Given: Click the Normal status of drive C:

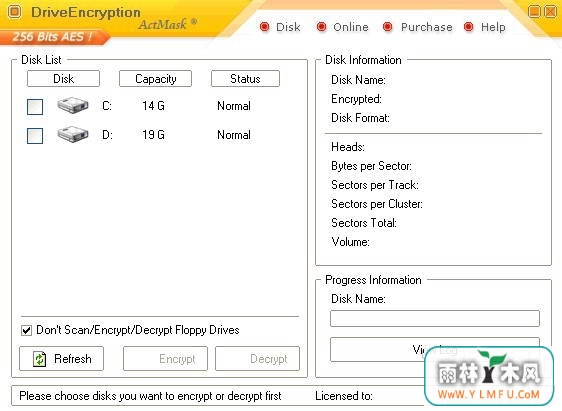Looking at the screenshot, I should pyautogui.click(x=234, y=106).
